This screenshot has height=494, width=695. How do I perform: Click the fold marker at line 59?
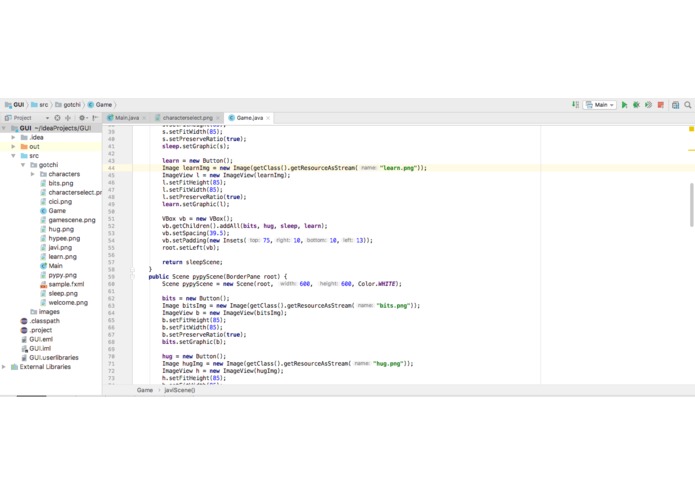tap(133, 276)
